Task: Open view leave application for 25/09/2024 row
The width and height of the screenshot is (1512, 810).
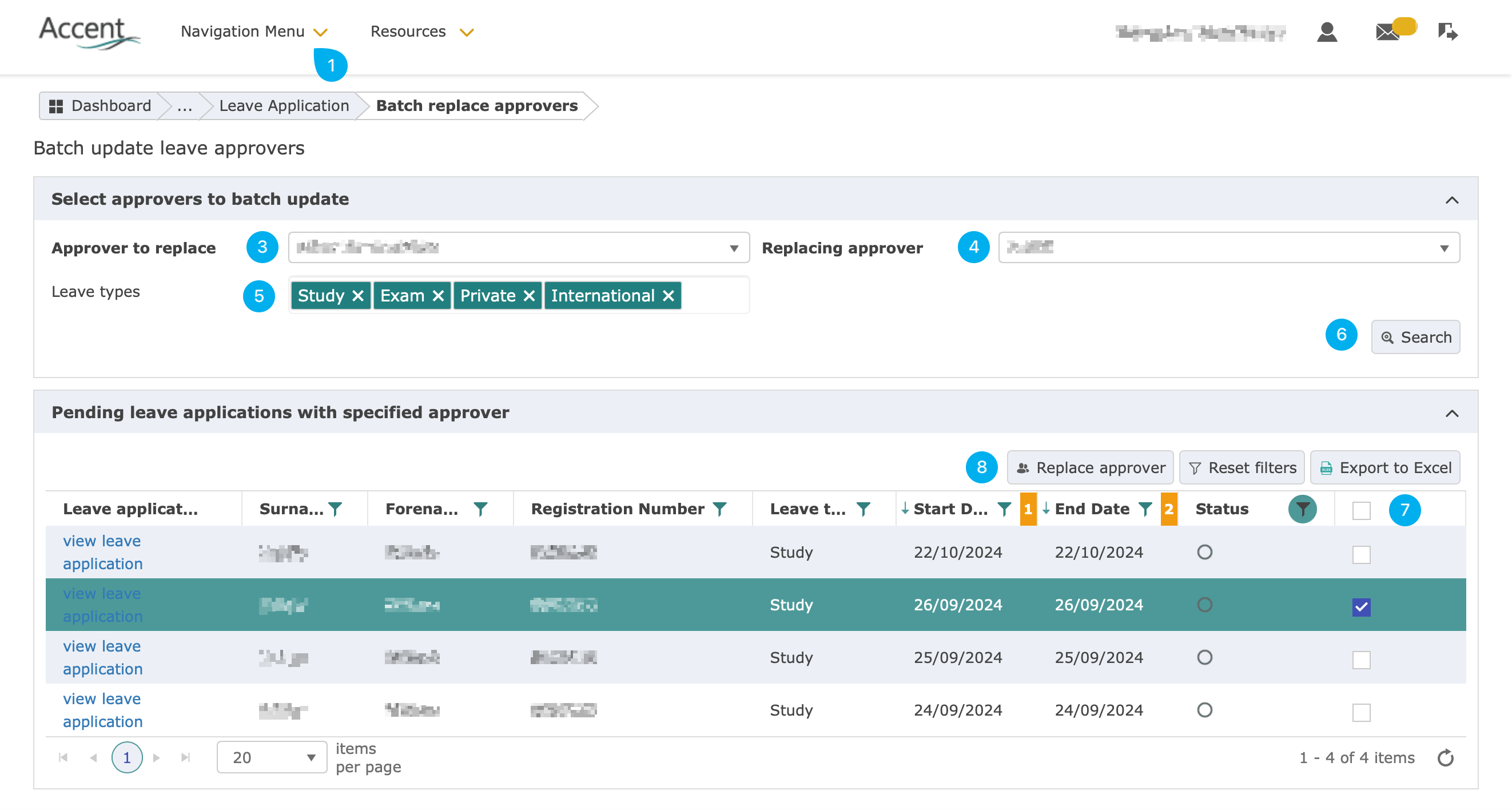Action: [103, 657]
